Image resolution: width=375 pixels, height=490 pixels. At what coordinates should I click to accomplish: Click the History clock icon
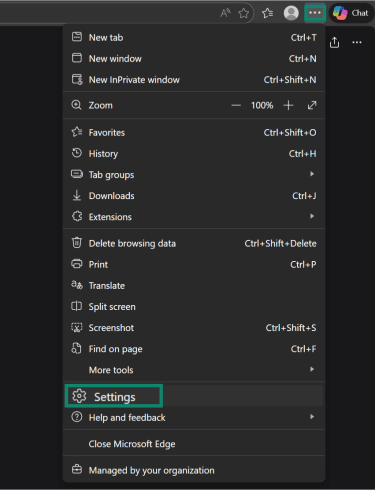pos(77,153)
